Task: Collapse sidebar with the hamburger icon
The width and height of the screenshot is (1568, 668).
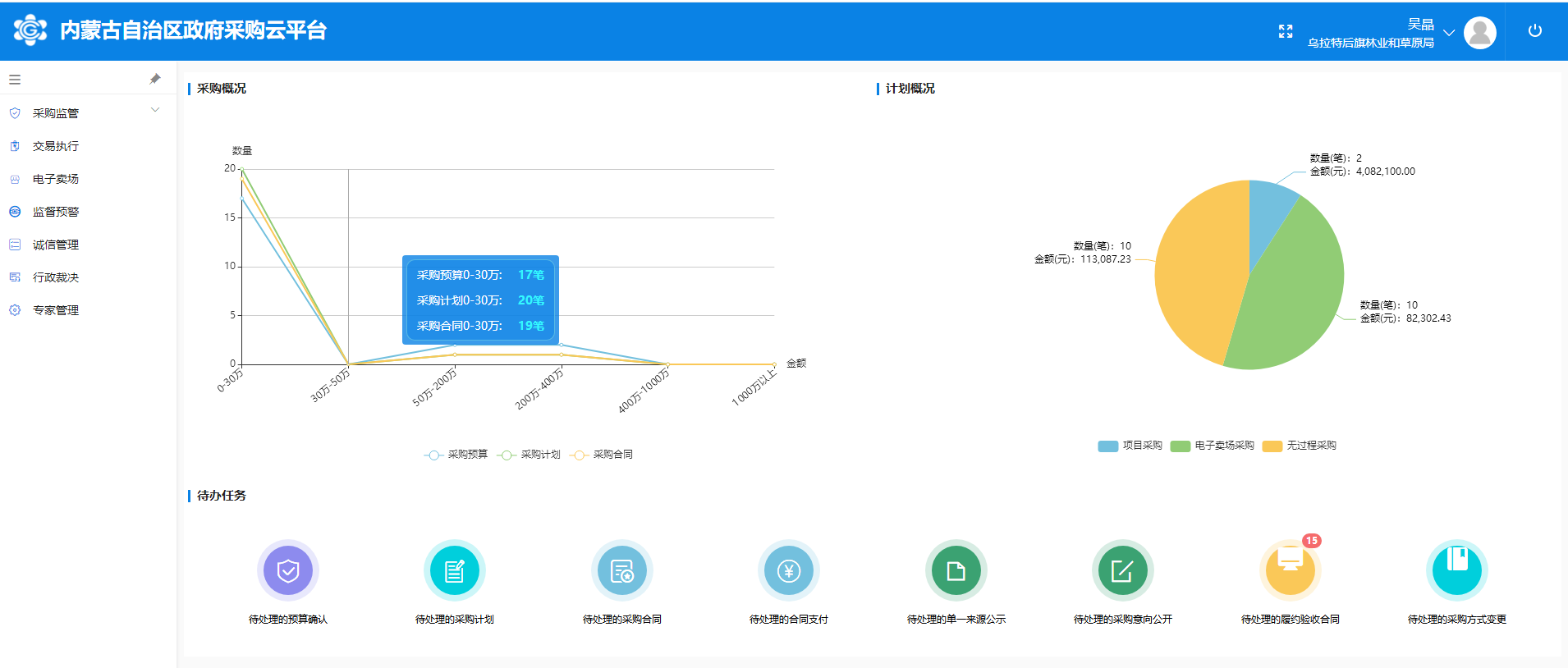Action: 15,80
